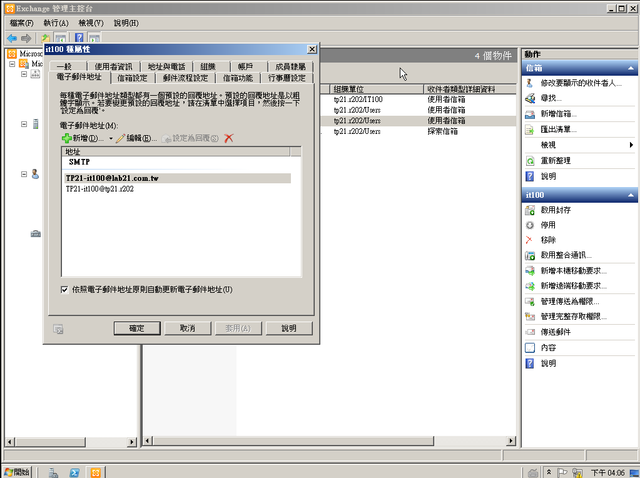This screenshot has height=478, width=640.
Task: Collapse the Mailbox actions section
Action: click(x=631, y=69)
